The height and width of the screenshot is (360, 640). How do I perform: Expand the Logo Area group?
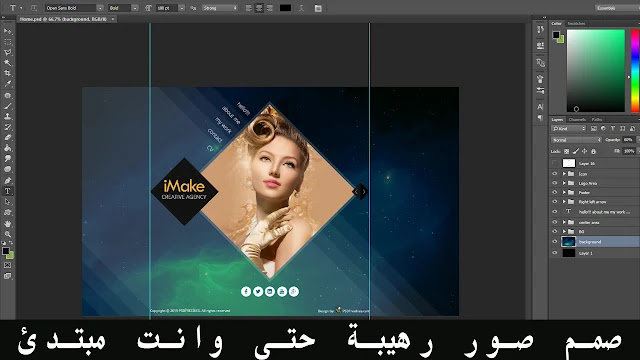click(x=564, y=183)
